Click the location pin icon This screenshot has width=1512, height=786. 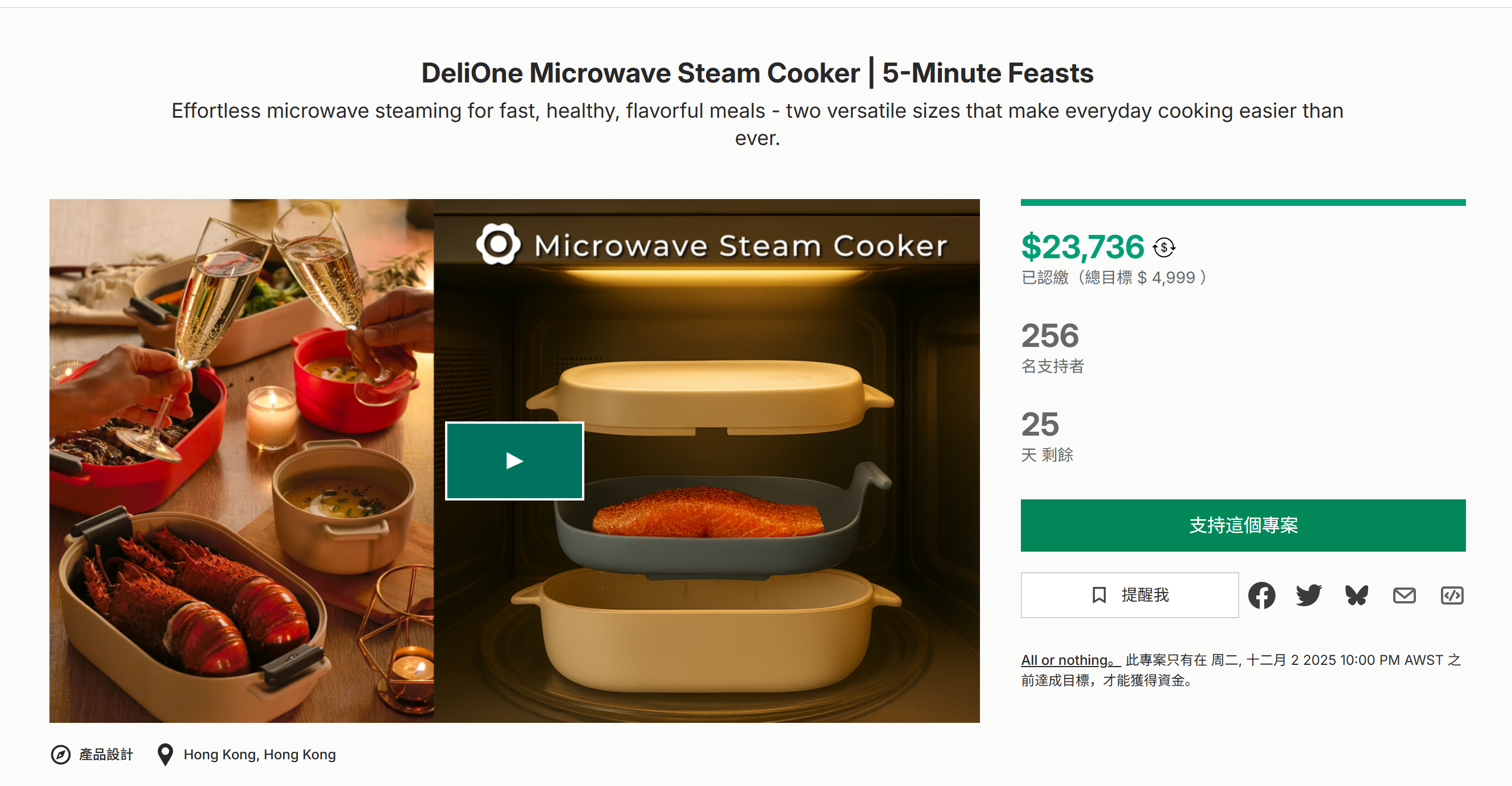click(165, 754)
